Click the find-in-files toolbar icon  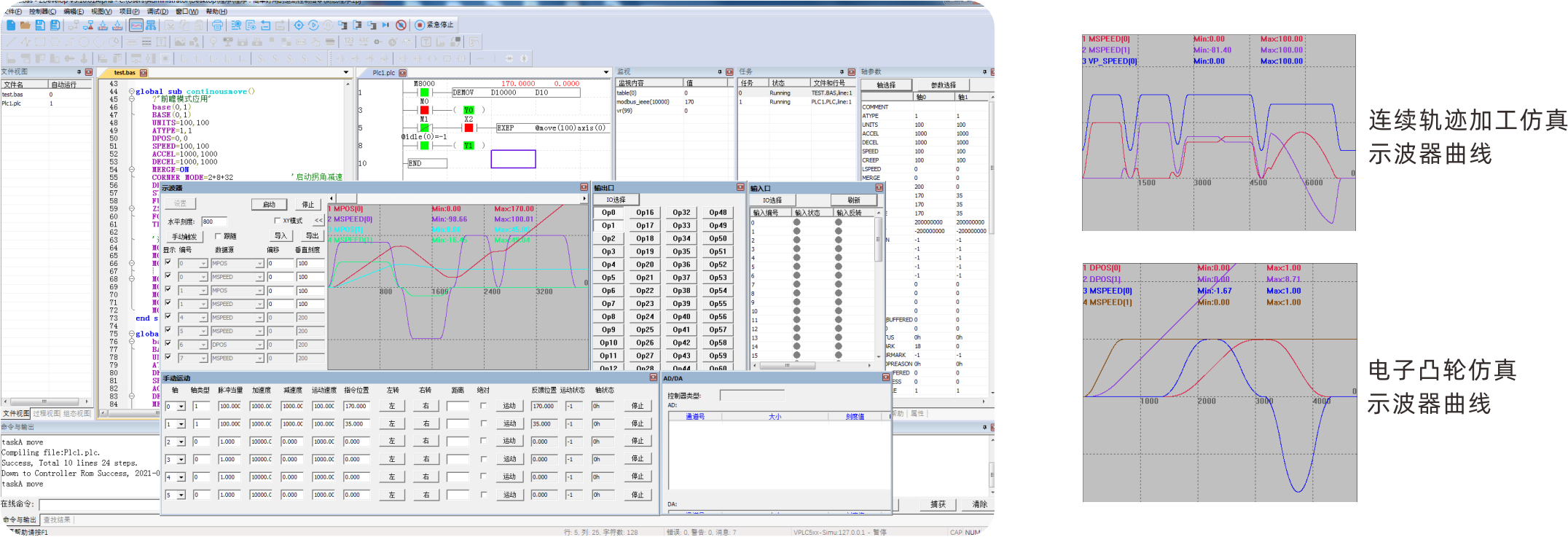click(x=251, y=25)
